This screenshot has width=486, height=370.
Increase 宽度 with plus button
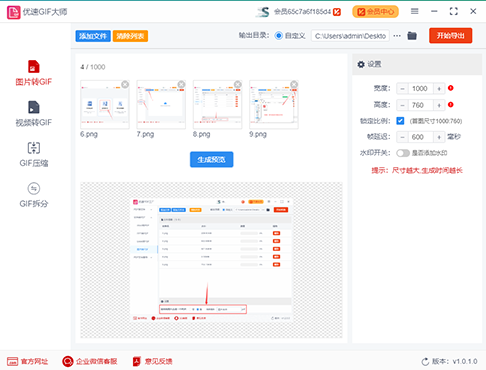pos(439,89)
